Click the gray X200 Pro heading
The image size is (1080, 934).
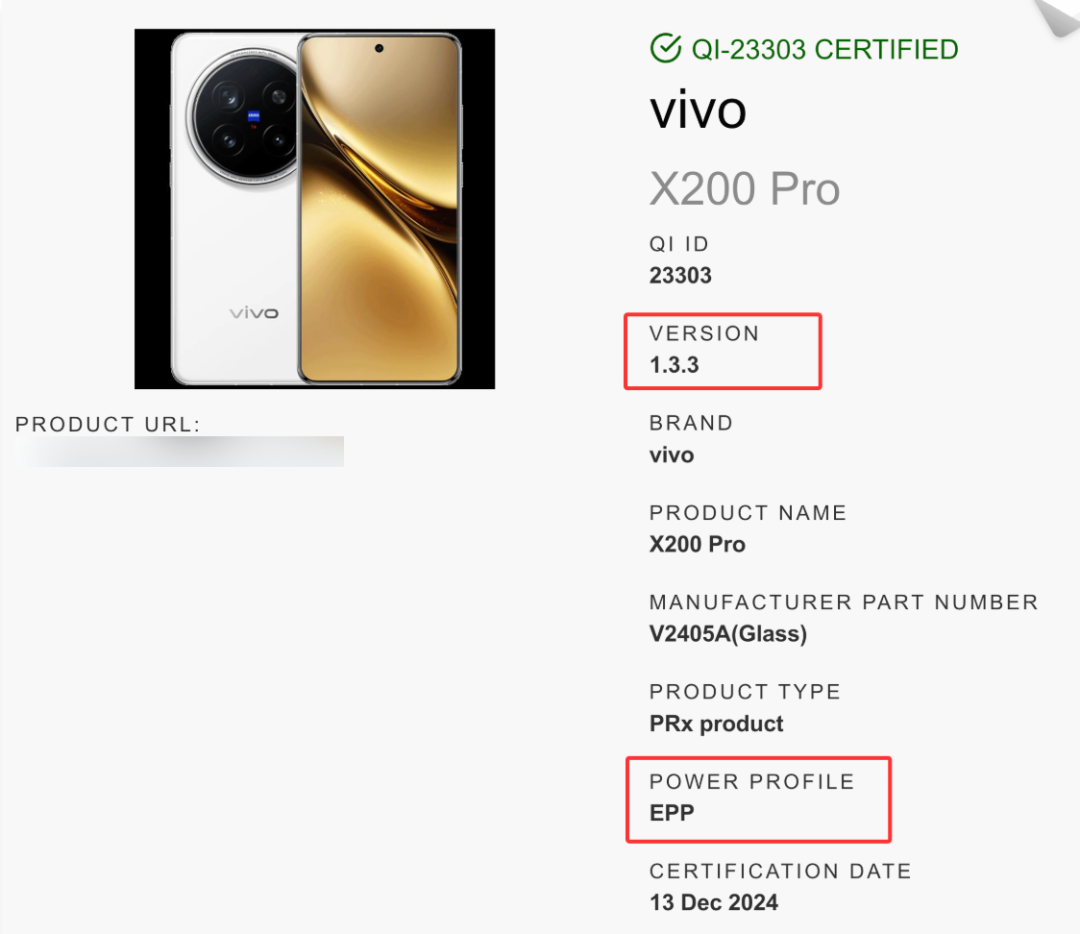coord(745,189)
